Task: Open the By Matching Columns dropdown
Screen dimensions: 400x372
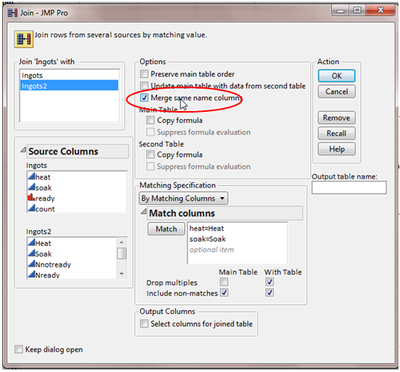Action: tap(183, 198)
